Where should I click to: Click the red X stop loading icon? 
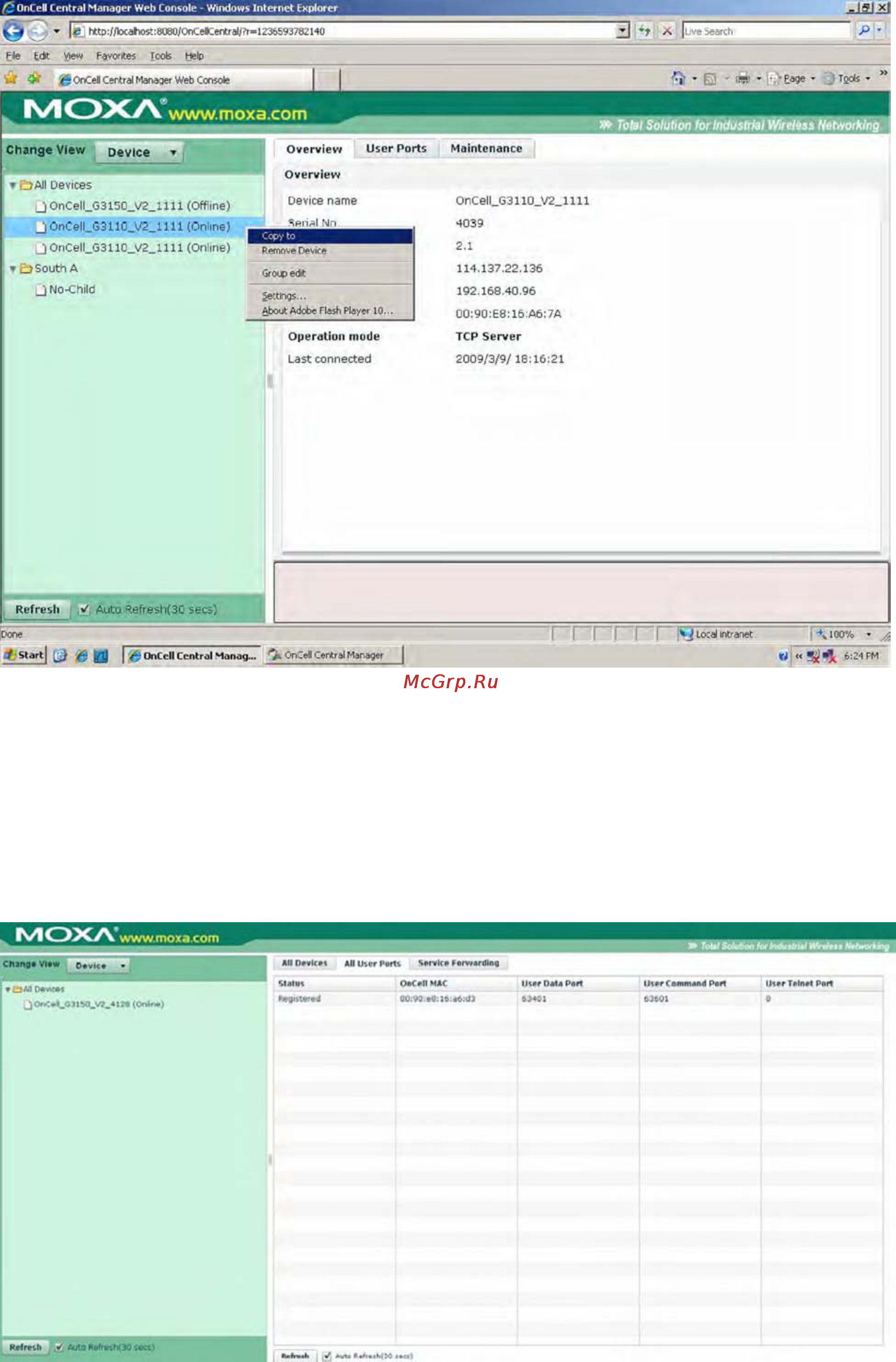click(x=667, y=31)
